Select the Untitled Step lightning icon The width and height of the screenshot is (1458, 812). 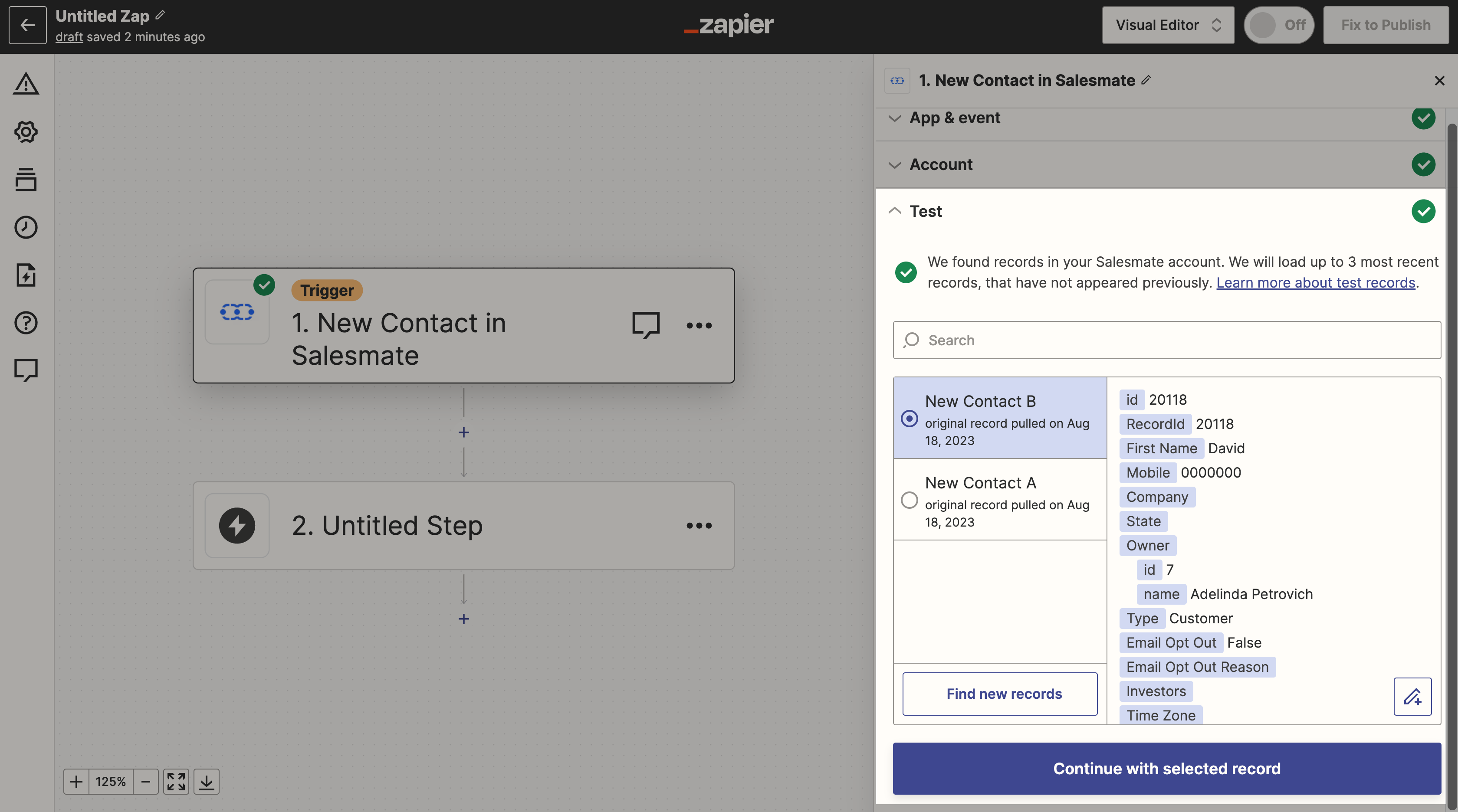click(x=236, y=526)
